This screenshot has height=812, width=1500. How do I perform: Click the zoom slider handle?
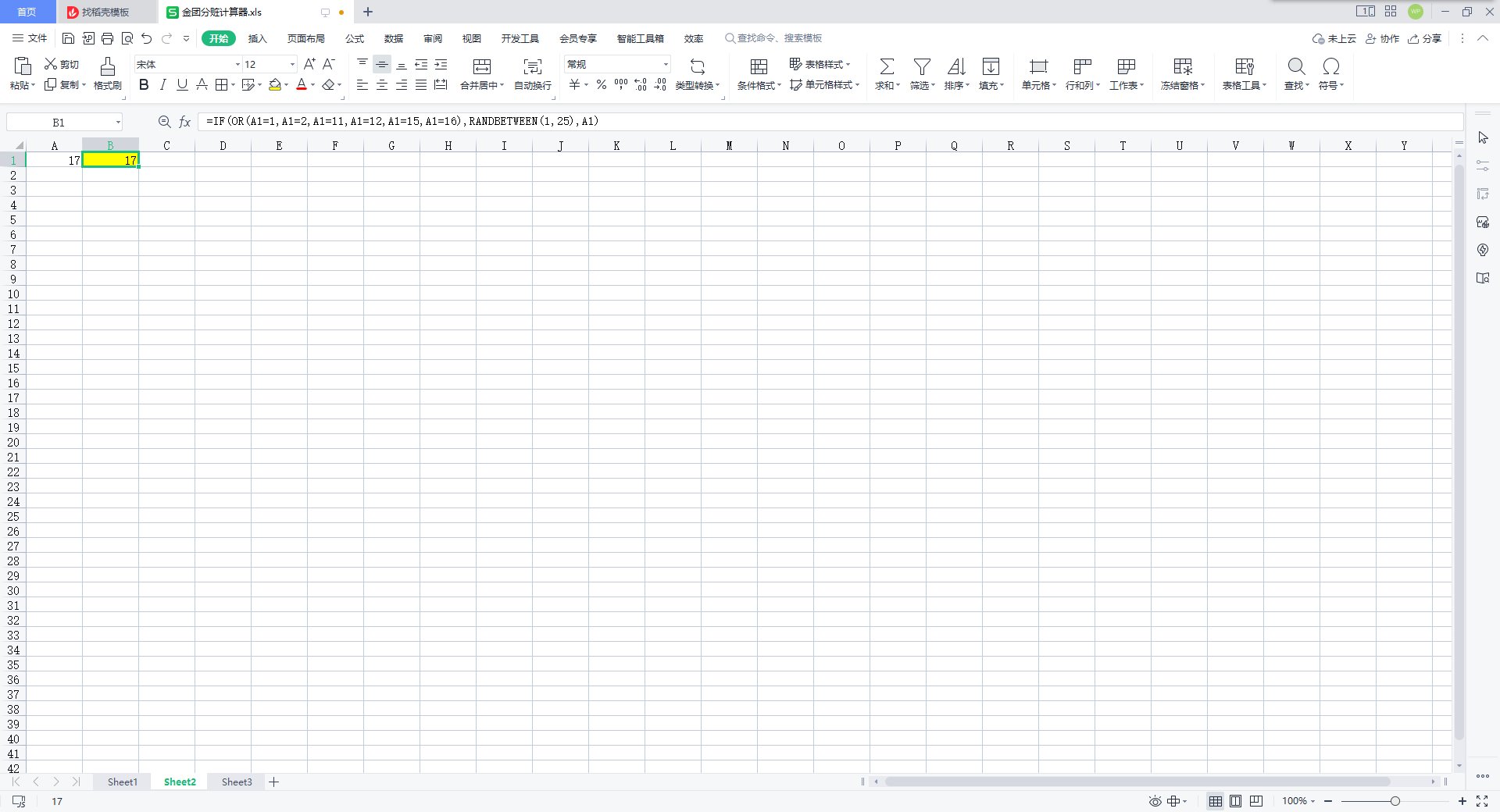click(1395, 801)
